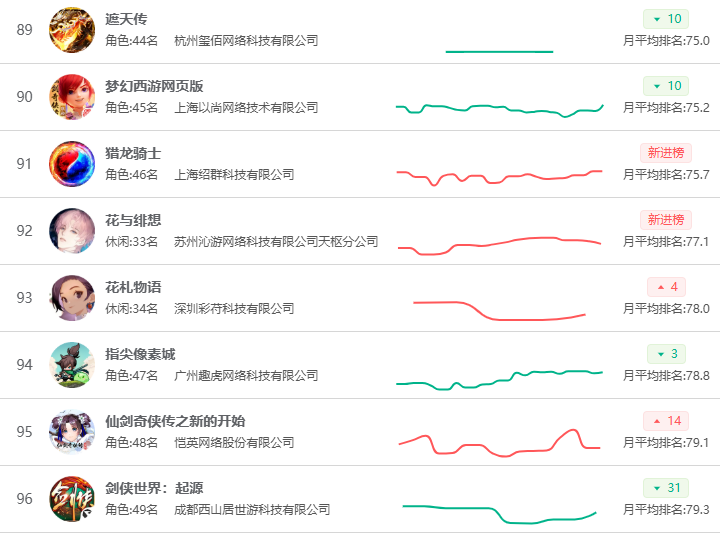Click the 遮天传 game icon
The width and height of the screenshot is (720, 541).
coord(72,30)
